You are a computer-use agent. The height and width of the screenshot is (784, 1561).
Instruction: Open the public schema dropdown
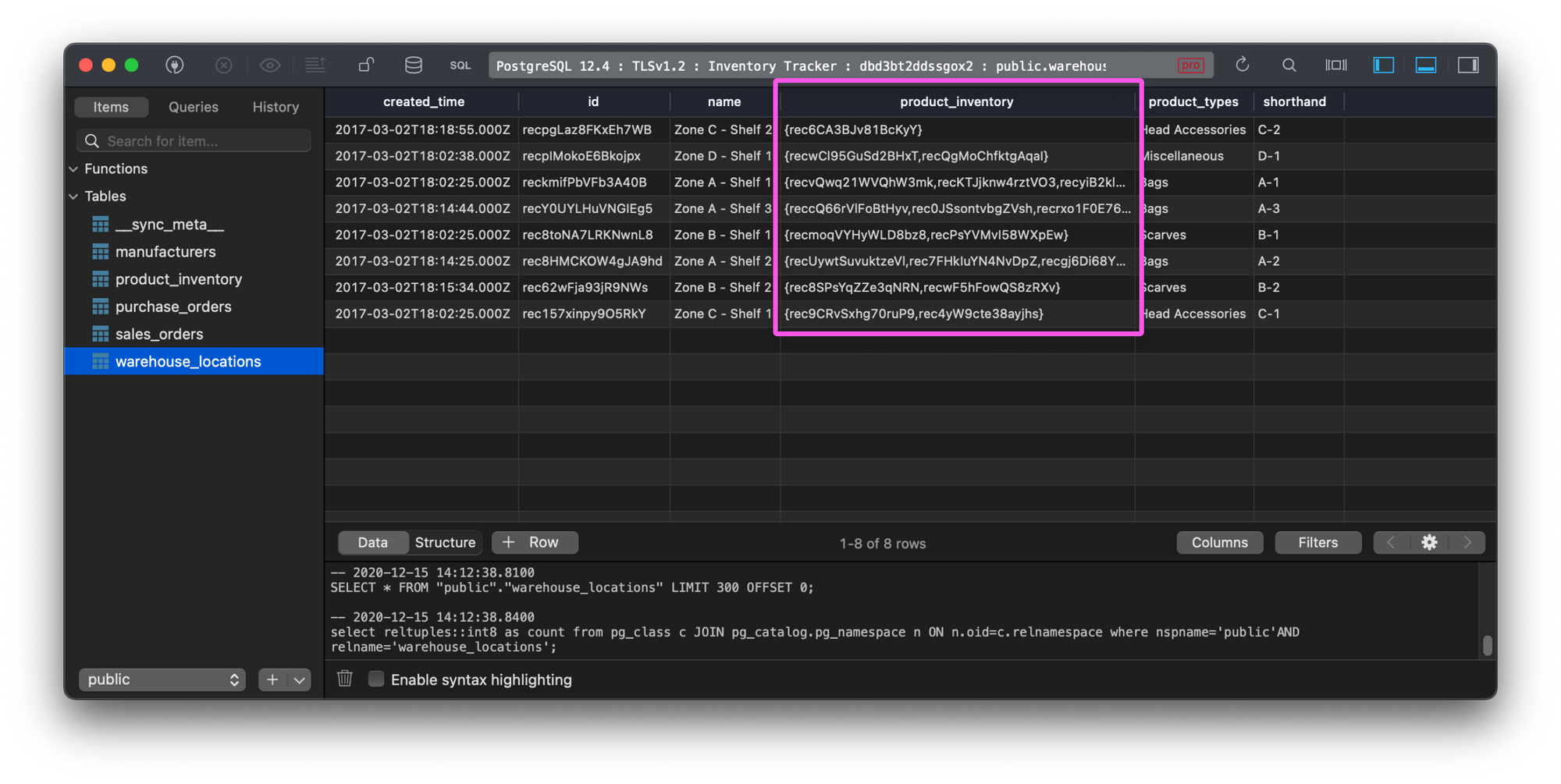(162, 679)
